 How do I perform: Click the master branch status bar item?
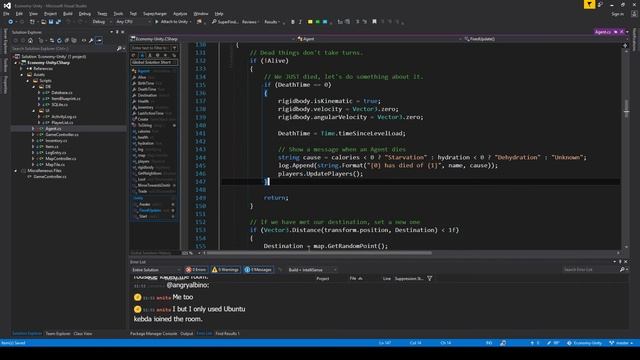[621, 343]
